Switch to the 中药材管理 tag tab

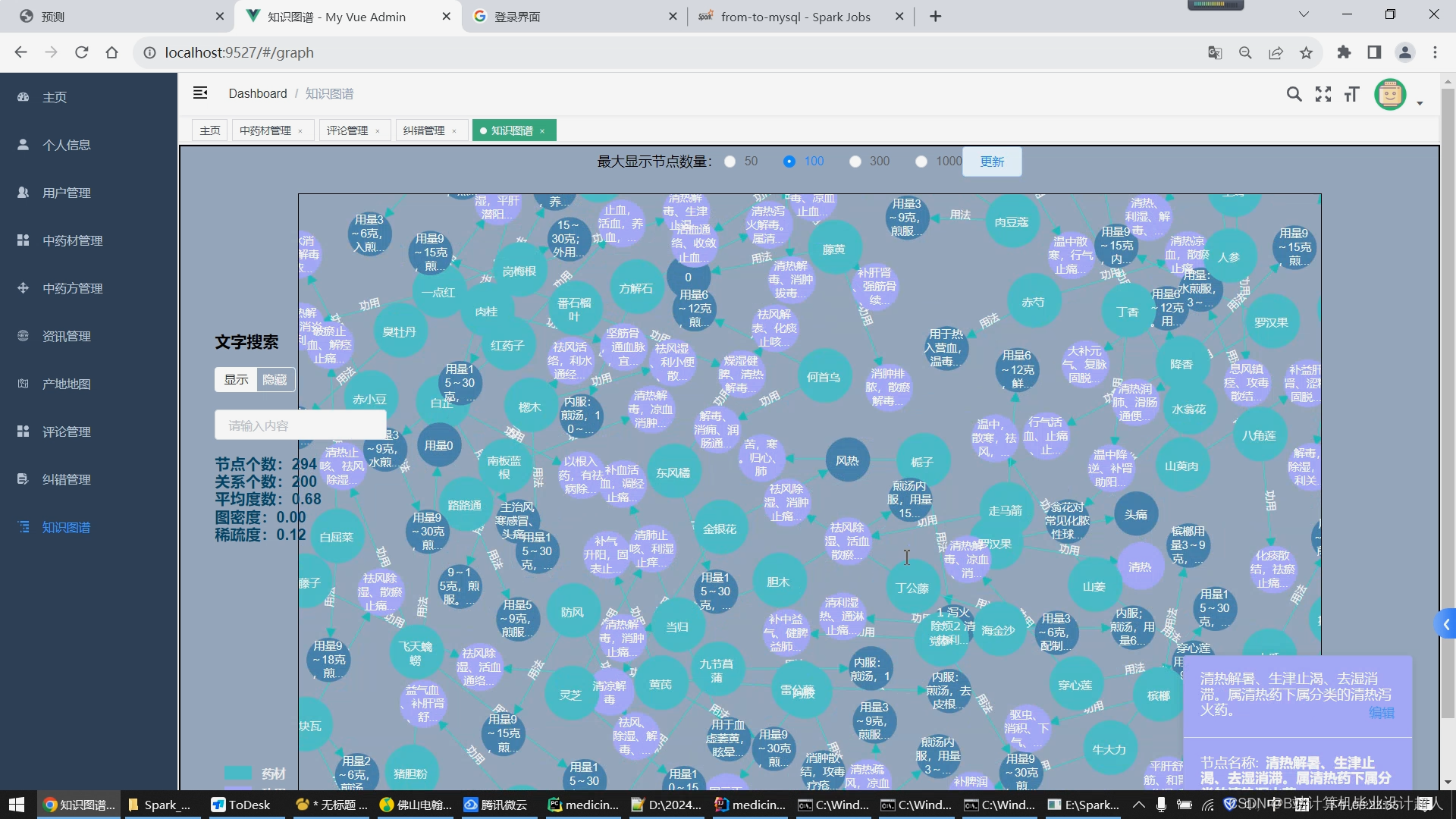pyautogui.click(x=265, y=130)
